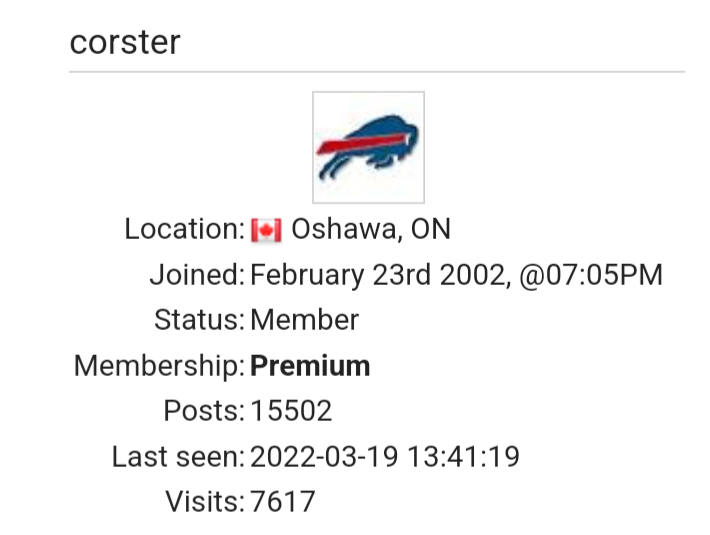This screenshot has height=535, width=710.
Task: Click the Status value Member
Action: [x=304, y=320]
